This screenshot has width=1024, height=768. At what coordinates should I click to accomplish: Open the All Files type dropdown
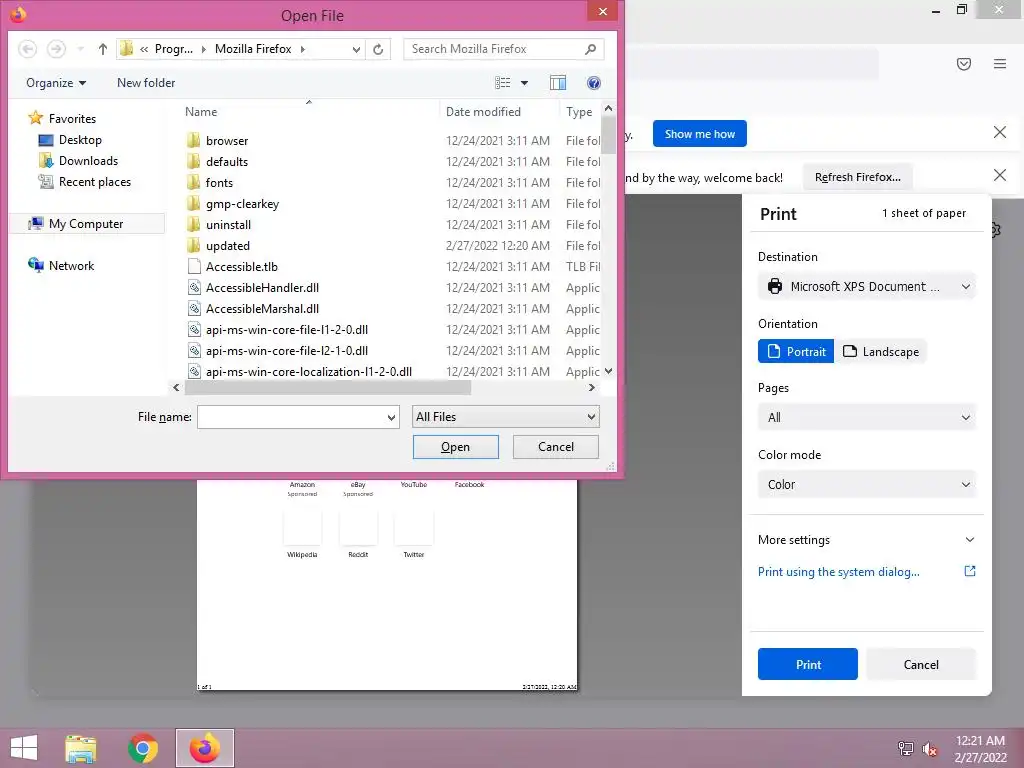[505, 417]
